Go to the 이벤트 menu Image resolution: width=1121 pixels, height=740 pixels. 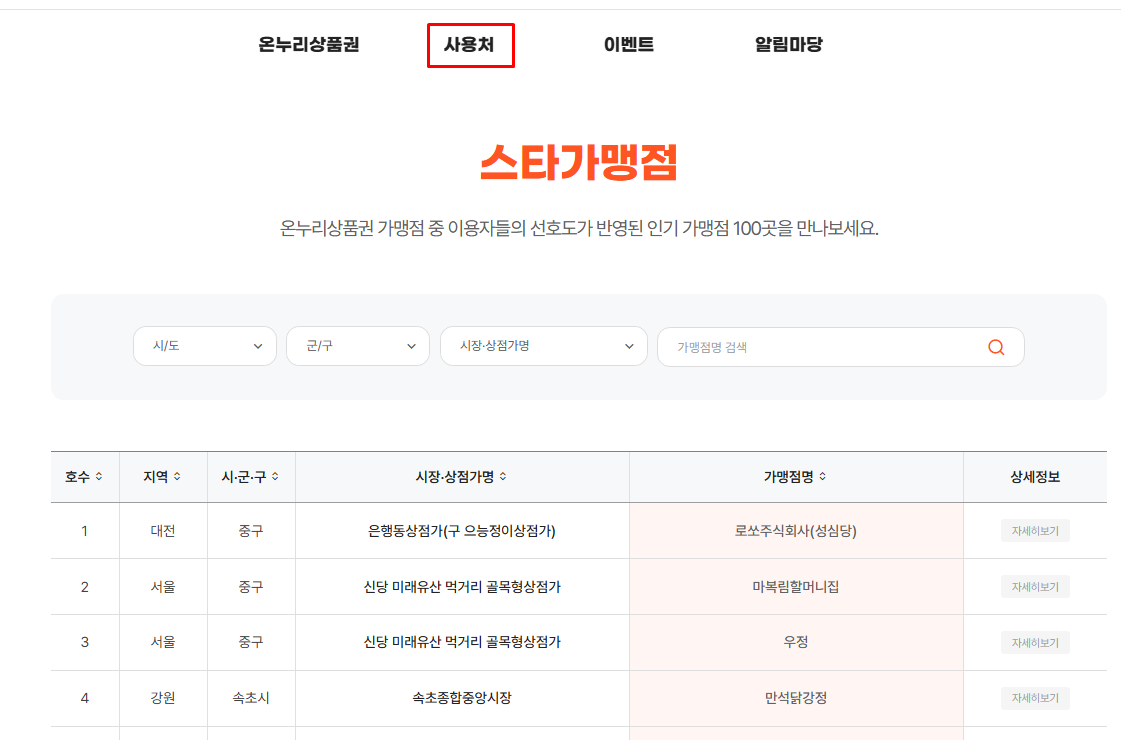(628, 45)
